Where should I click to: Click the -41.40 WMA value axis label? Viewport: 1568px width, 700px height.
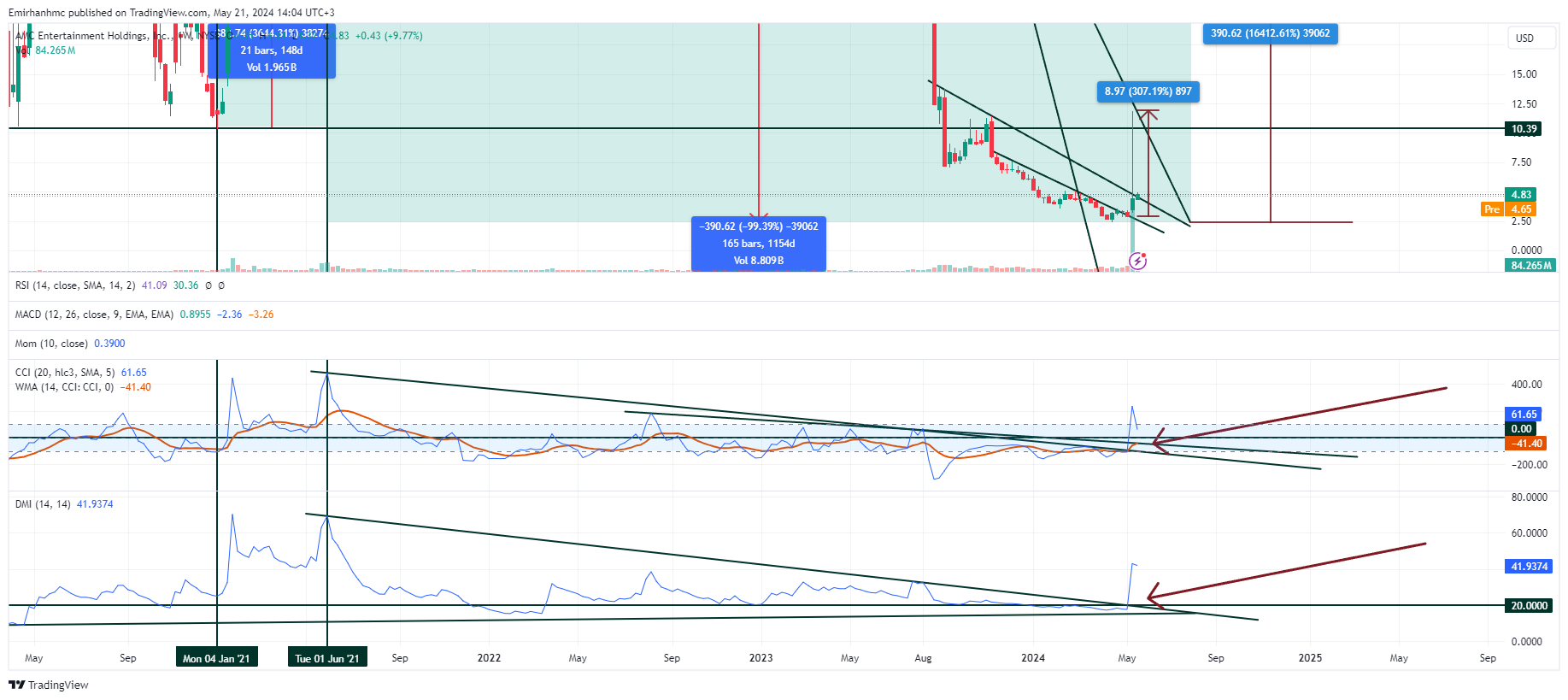(x=1526, y=444)
